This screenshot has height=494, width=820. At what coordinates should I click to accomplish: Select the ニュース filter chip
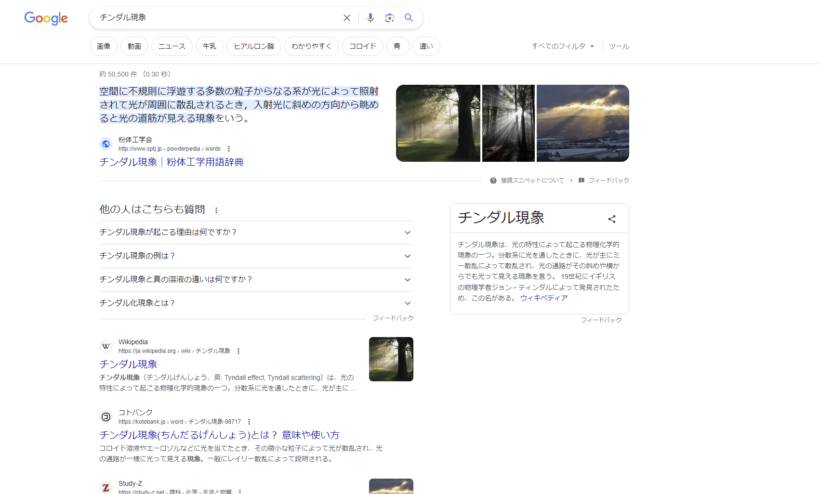pos(171,46)
